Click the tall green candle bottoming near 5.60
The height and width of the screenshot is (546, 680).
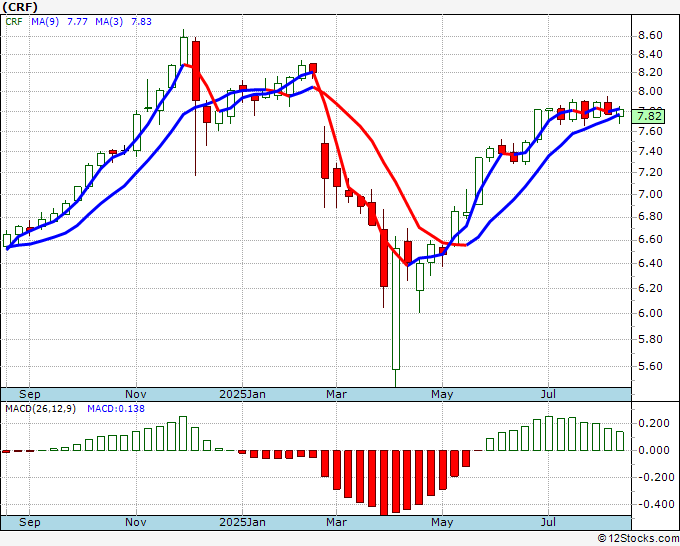[x=396, y=309]
